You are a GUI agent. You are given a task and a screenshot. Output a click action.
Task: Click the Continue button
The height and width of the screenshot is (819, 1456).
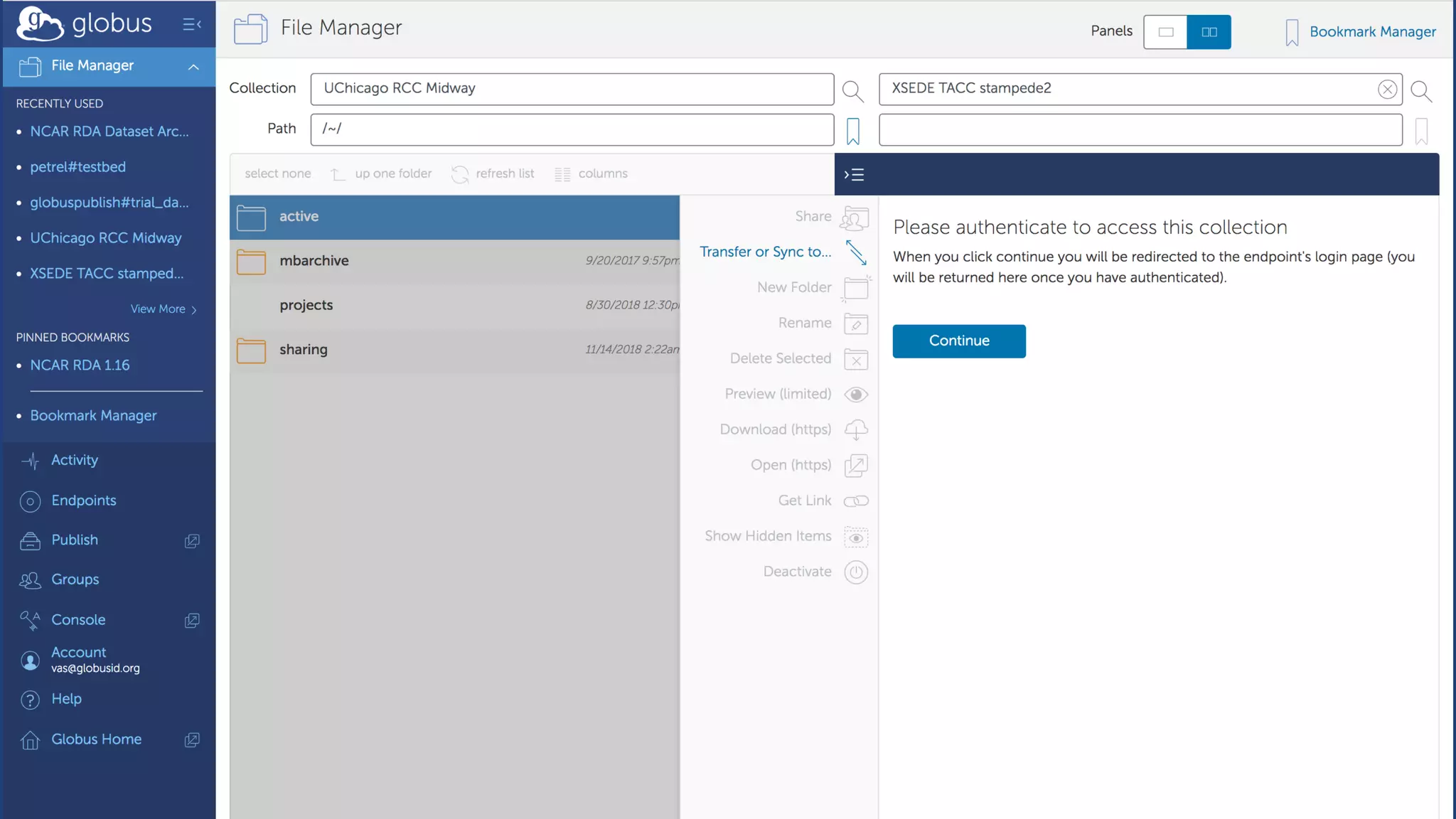click(958, 341)
